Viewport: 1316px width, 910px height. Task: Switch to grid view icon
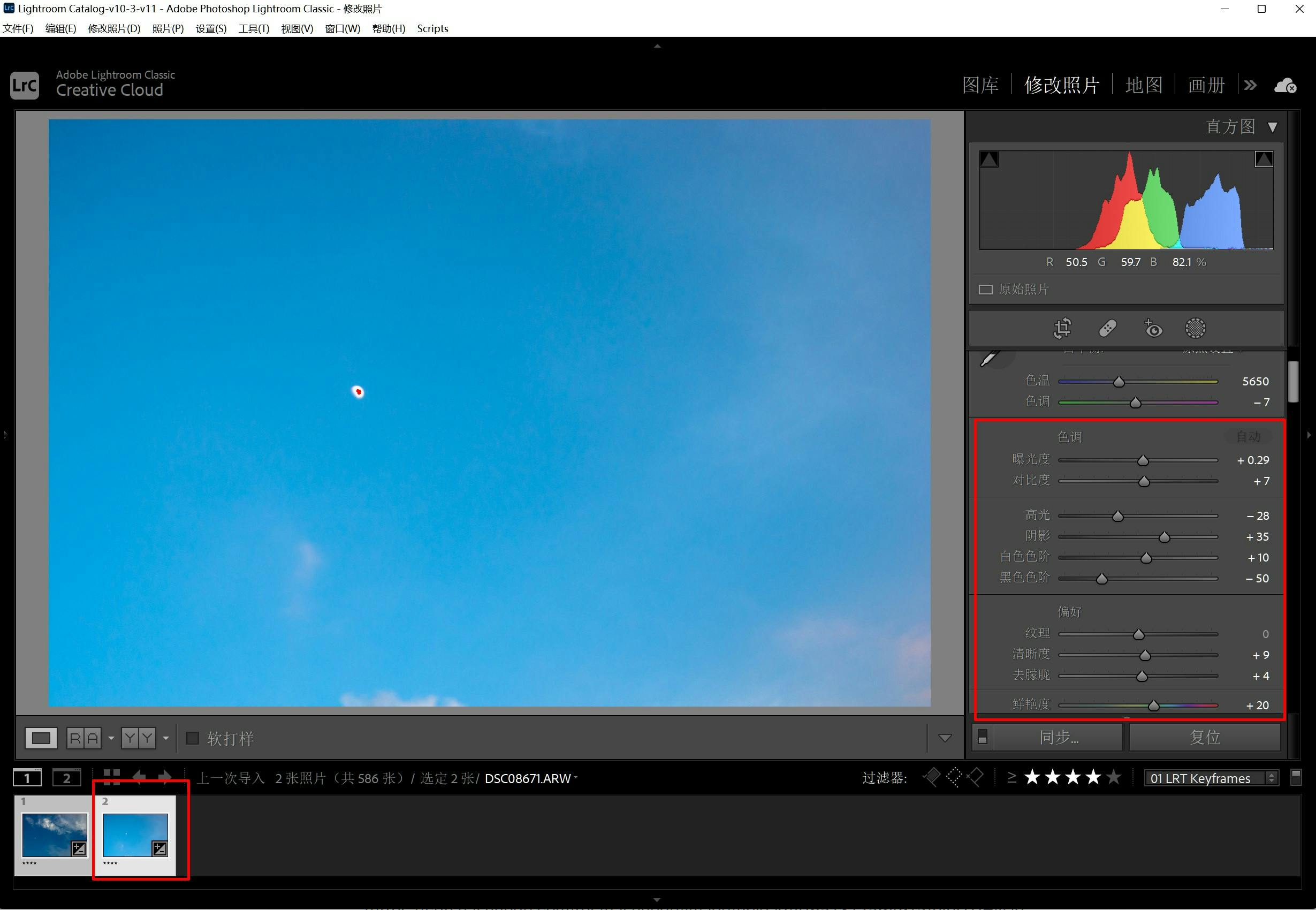(x=112, y=777)
